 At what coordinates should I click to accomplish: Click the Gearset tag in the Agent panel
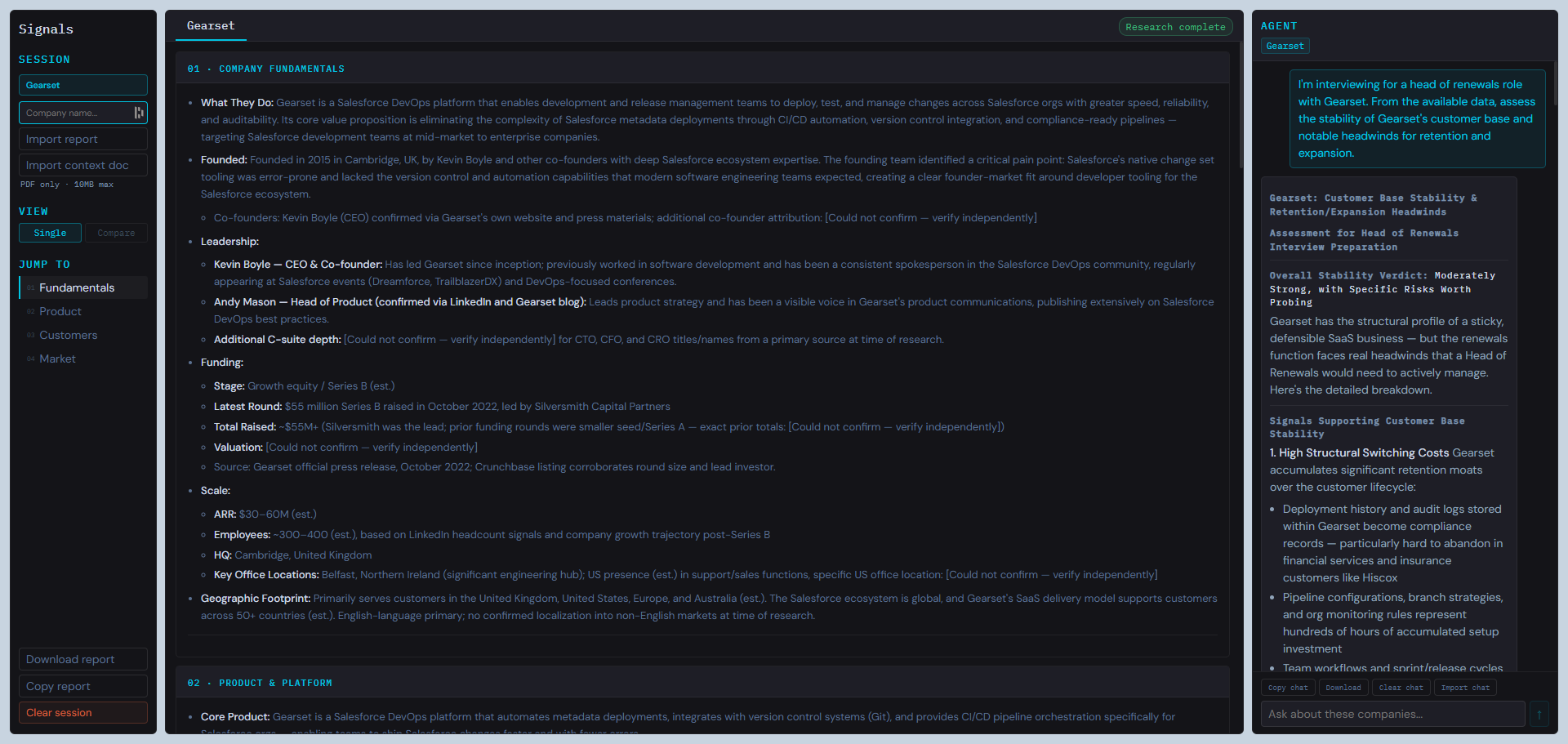point(1285,46)
